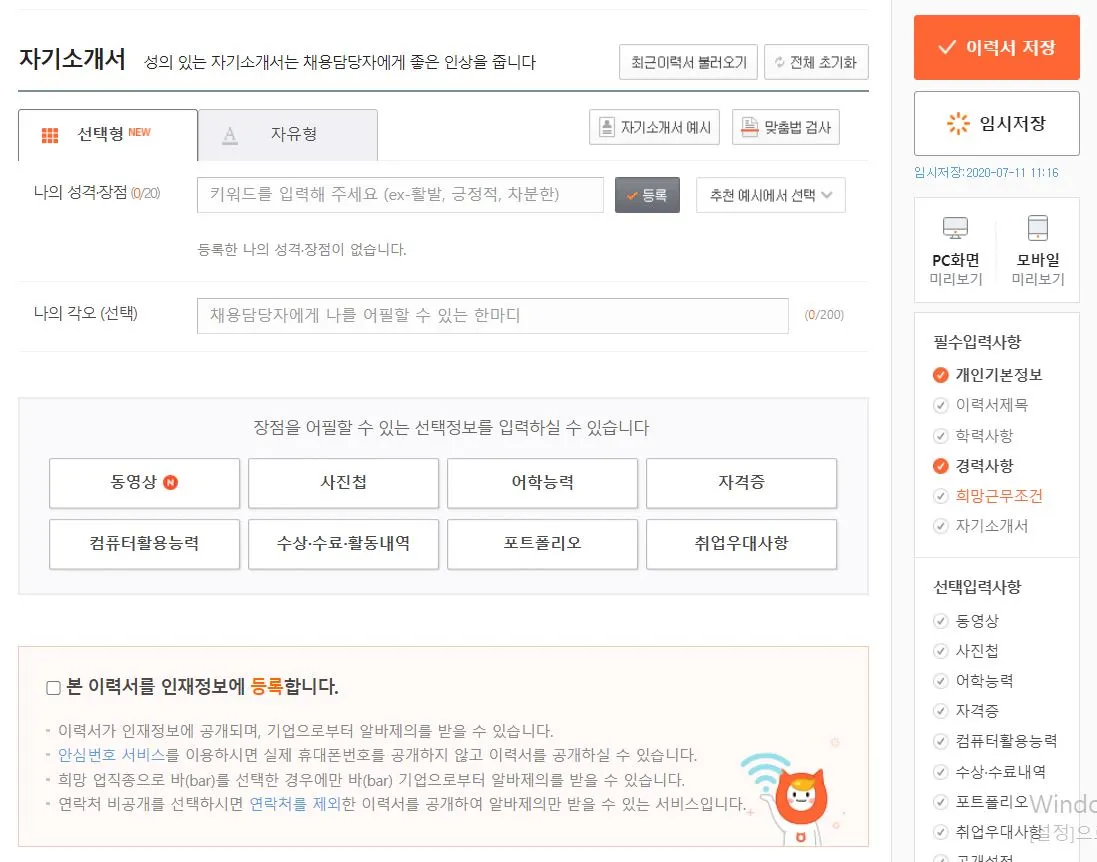Screen dimensions: 1097x862
Task: Click the 나의 각오 text input field
Action: pyautogui.click(x=492, y=316)
